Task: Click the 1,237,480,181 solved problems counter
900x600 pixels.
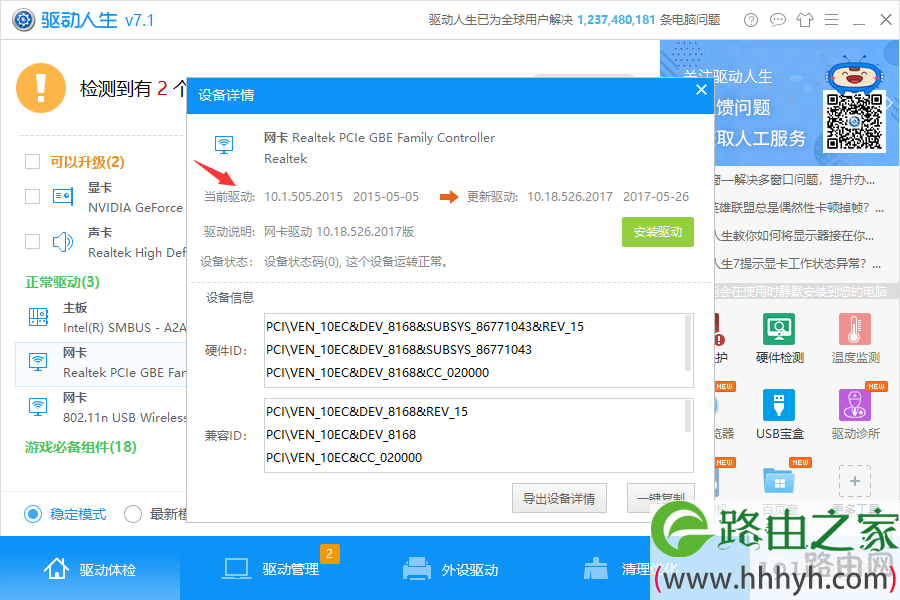Action: [616, 20]
